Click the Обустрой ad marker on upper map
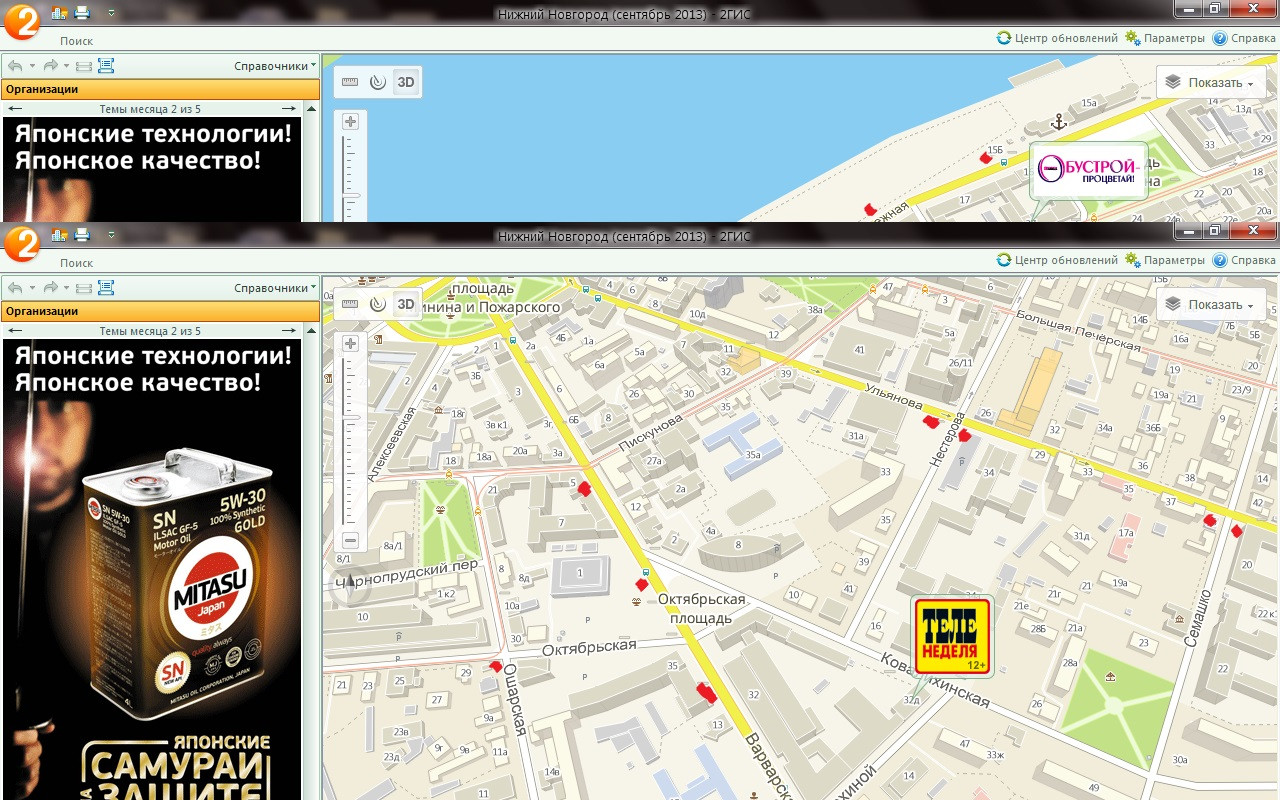The height and width of the screenshot is (800, 1280). click(1089, 171)
